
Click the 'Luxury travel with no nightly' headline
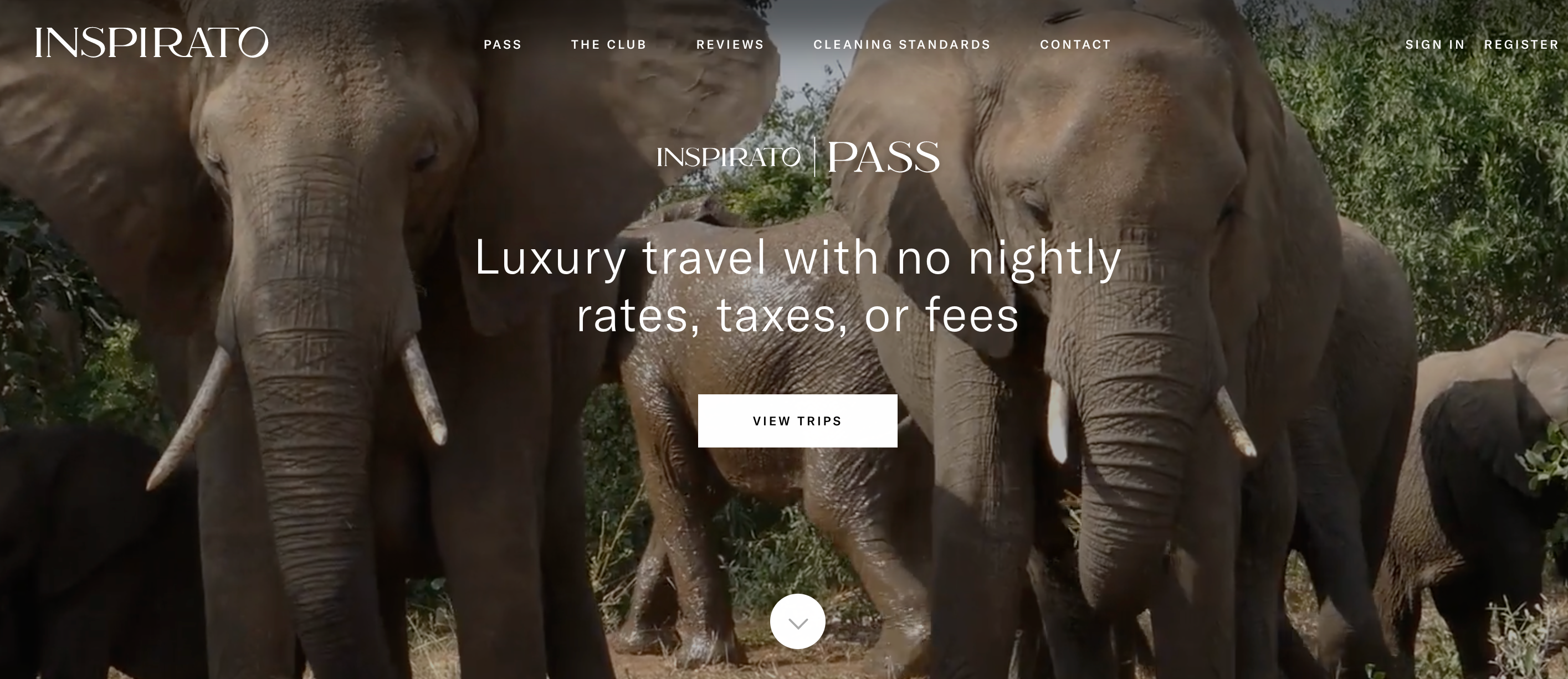(798, 258)
